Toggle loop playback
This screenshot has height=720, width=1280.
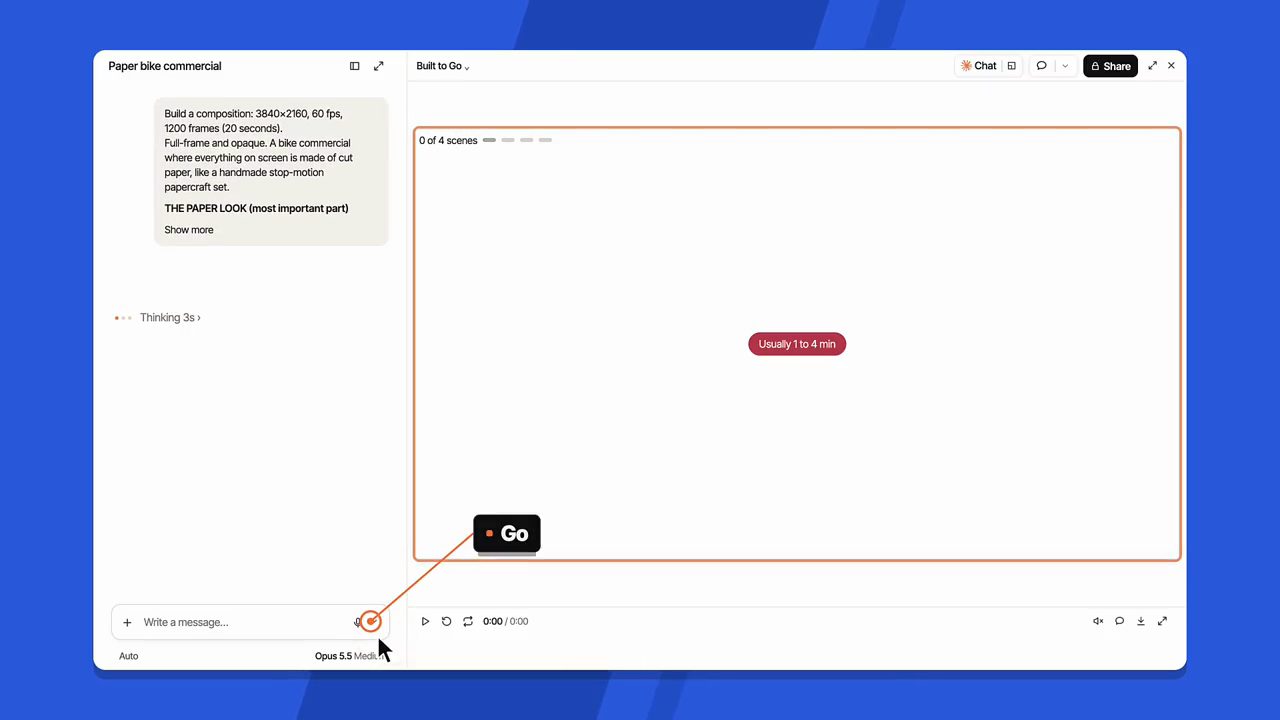[468, 621]
